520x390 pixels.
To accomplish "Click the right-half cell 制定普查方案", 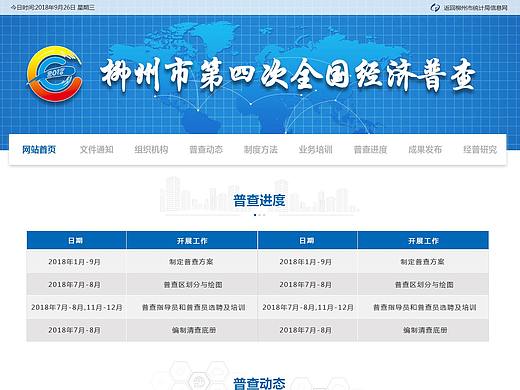I will pyautogui.click(x=422, y=262).
